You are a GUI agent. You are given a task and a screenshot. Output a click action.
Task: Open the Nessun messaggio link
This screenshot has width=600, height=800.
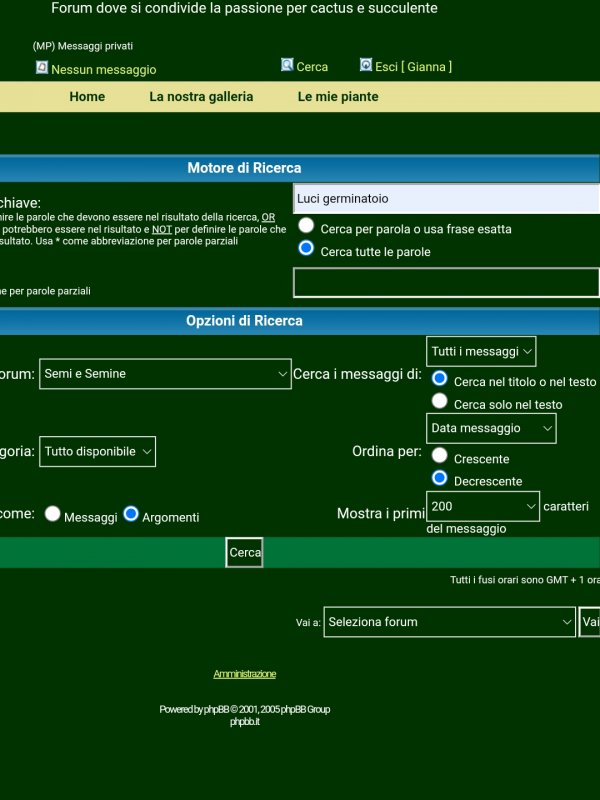tap(104, 70)
